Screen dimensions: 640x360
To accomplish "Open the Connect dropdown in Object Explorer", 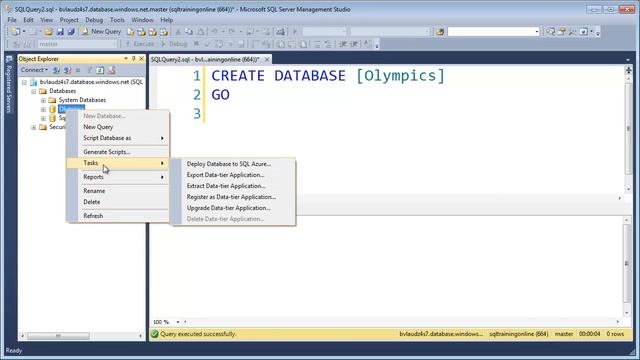I will [34, 70].
